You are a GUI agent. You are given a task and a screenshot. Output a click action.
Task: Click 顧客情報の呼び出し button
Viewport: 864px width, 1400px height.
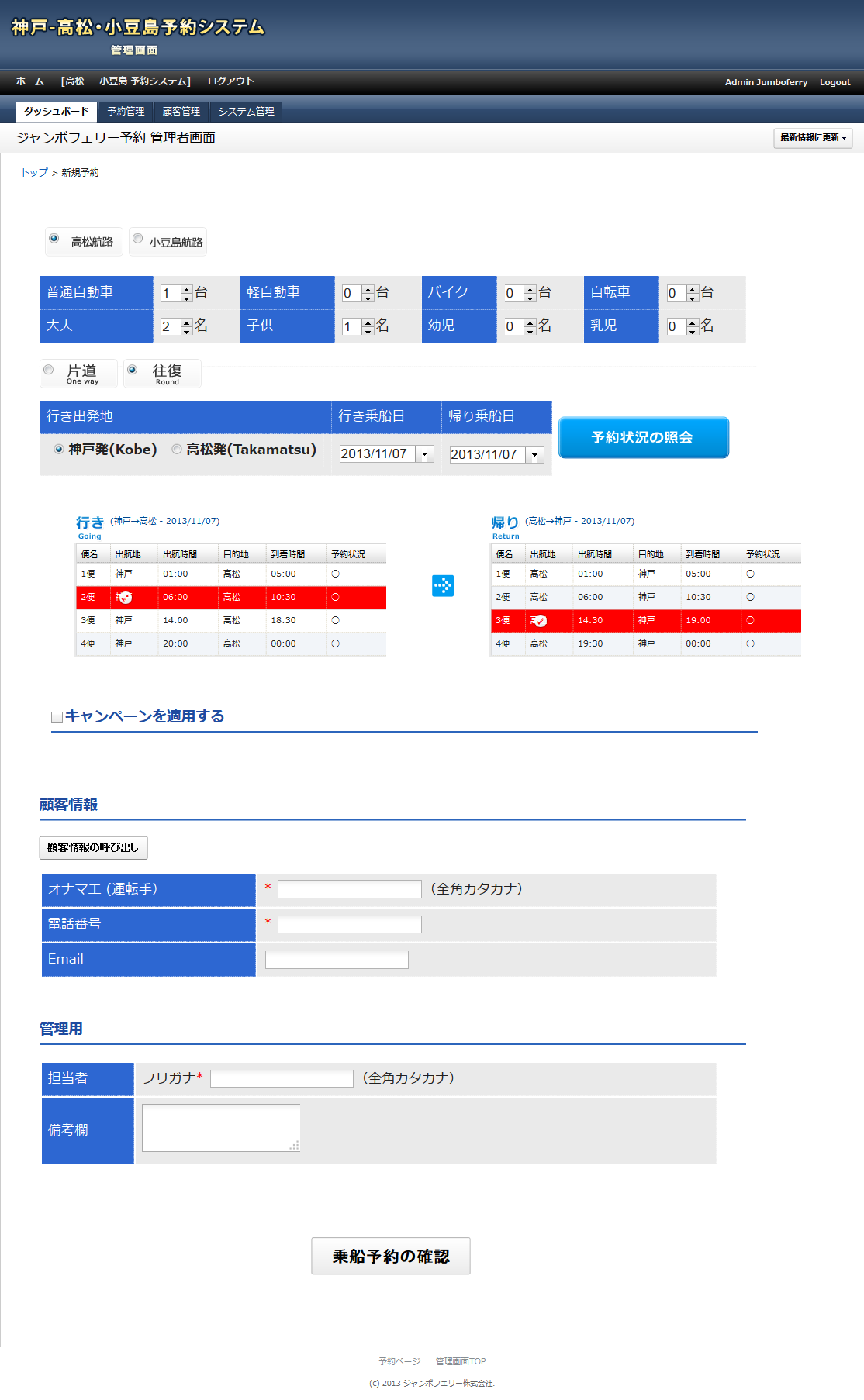click(93, 847)
